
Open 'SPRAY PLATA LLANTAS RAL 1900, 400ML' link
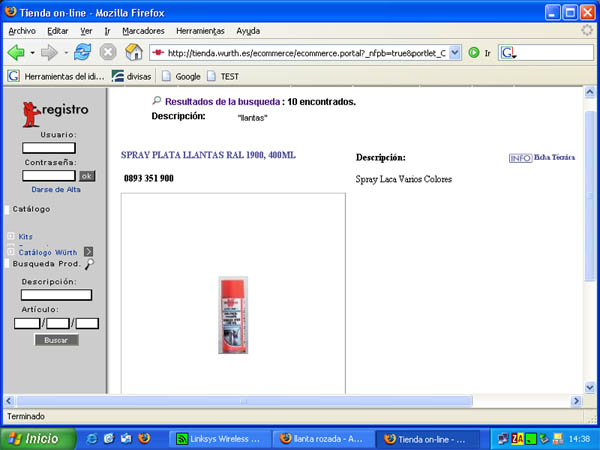(208, 155)
